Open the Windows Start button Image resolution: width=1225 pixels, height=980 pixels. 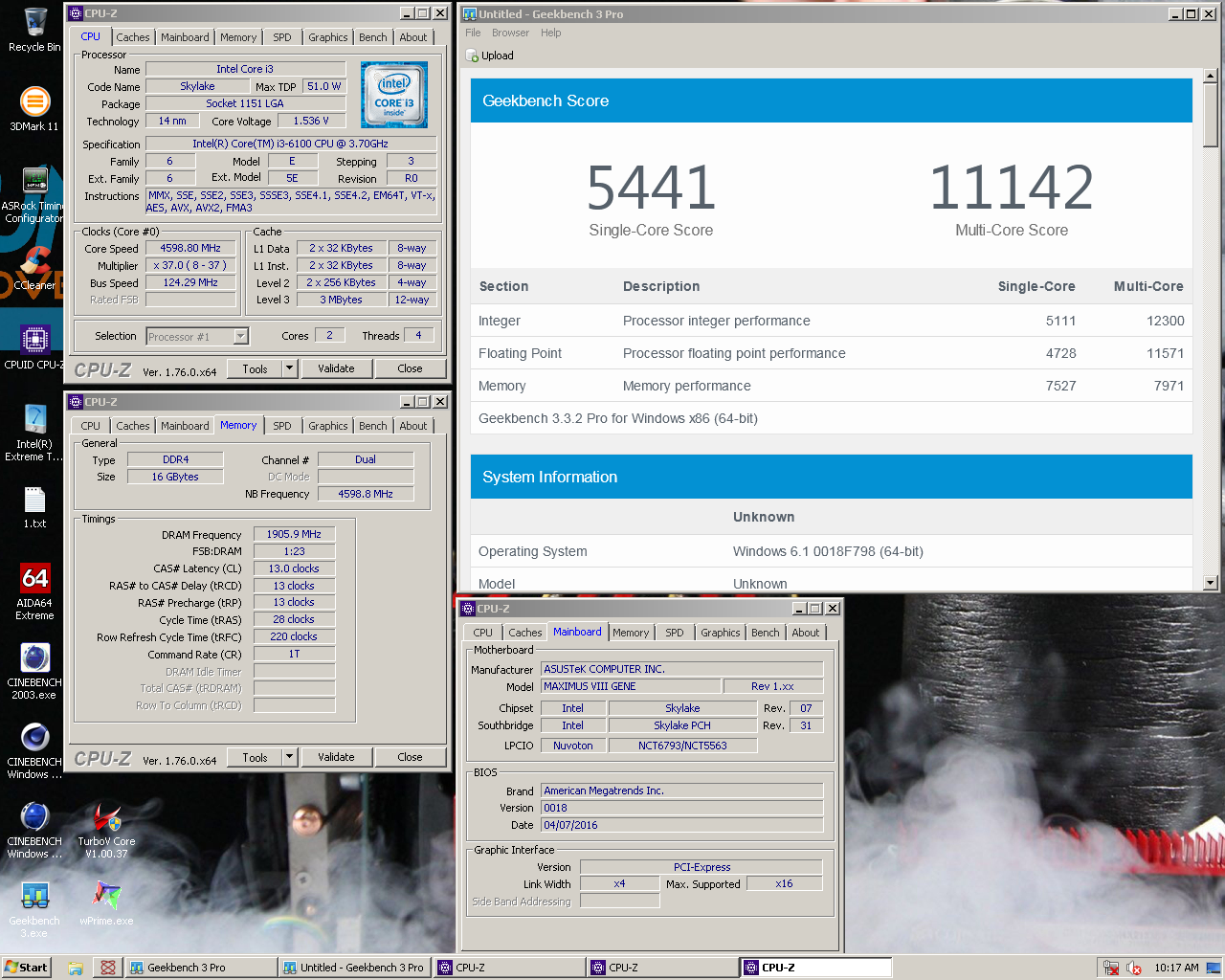coord(26,968)
